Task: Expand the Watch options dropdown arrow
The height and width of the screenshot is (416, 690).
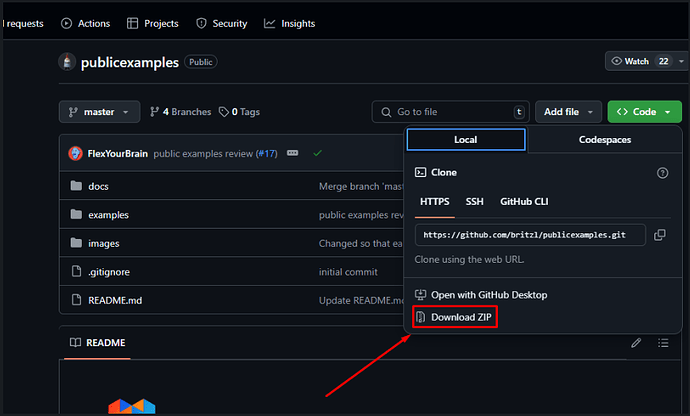Action: (x=681, y=61)
